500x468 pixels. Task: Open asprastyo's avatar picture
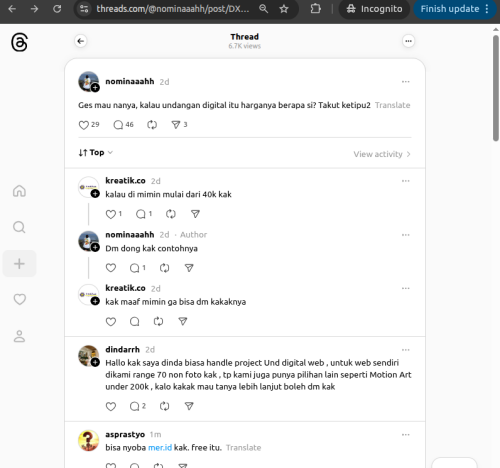click(x=88, y=440)
